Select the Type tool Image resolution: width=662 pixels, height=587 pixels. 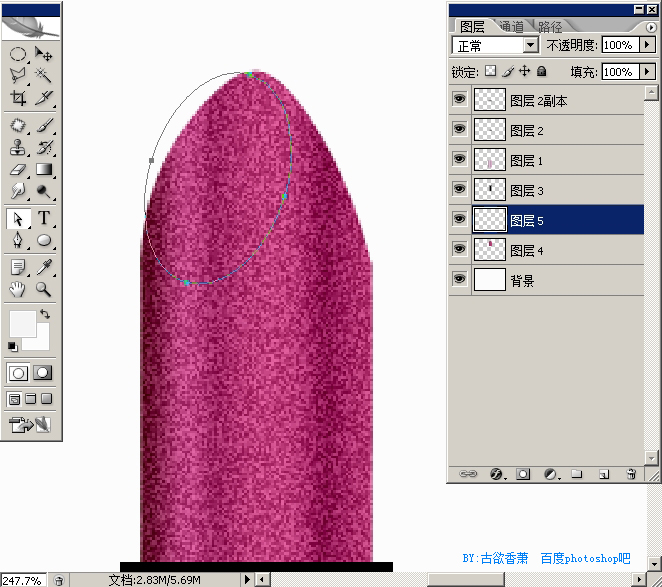point(44,218)
